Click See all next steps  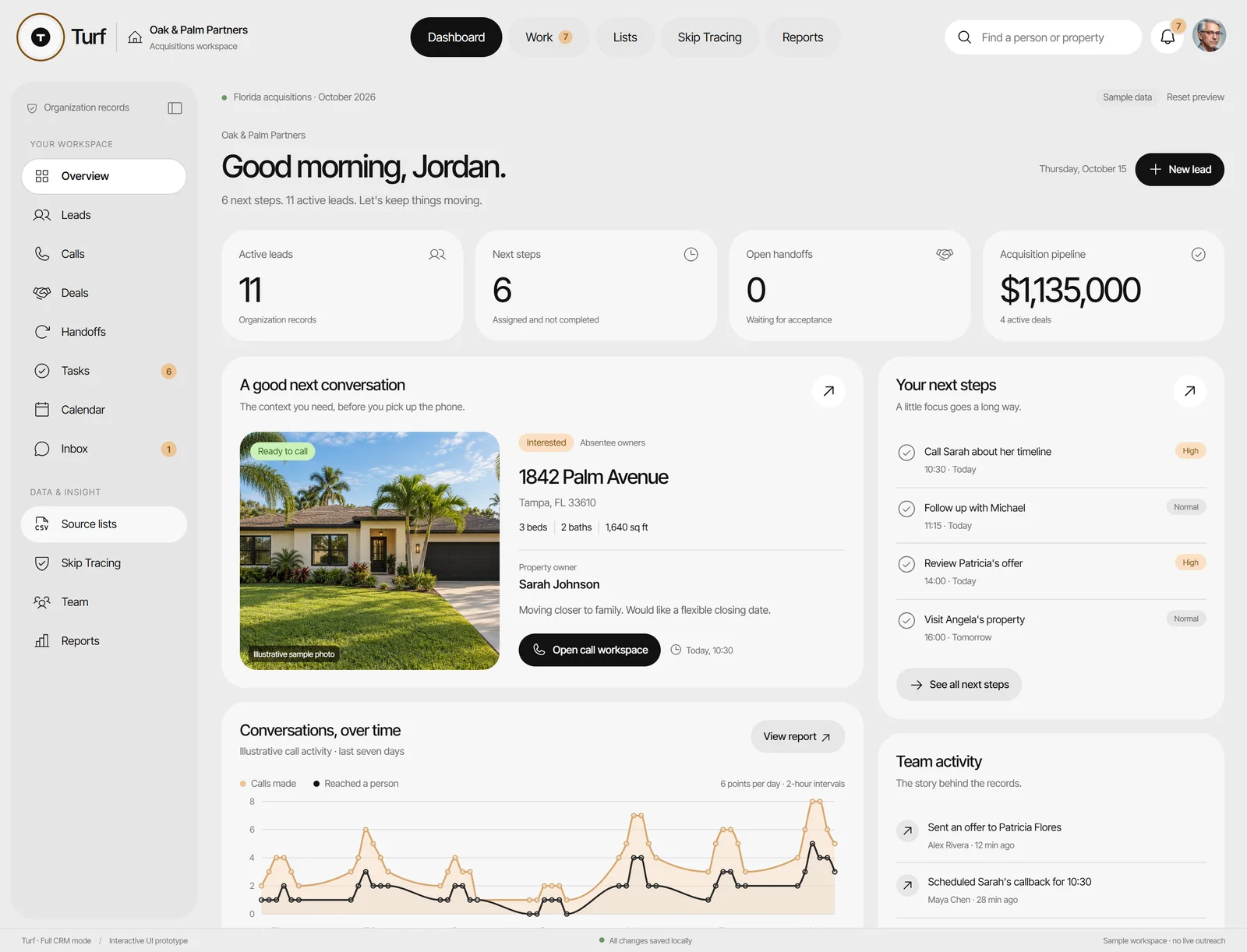pyautogui.click(x=959, y=685)
